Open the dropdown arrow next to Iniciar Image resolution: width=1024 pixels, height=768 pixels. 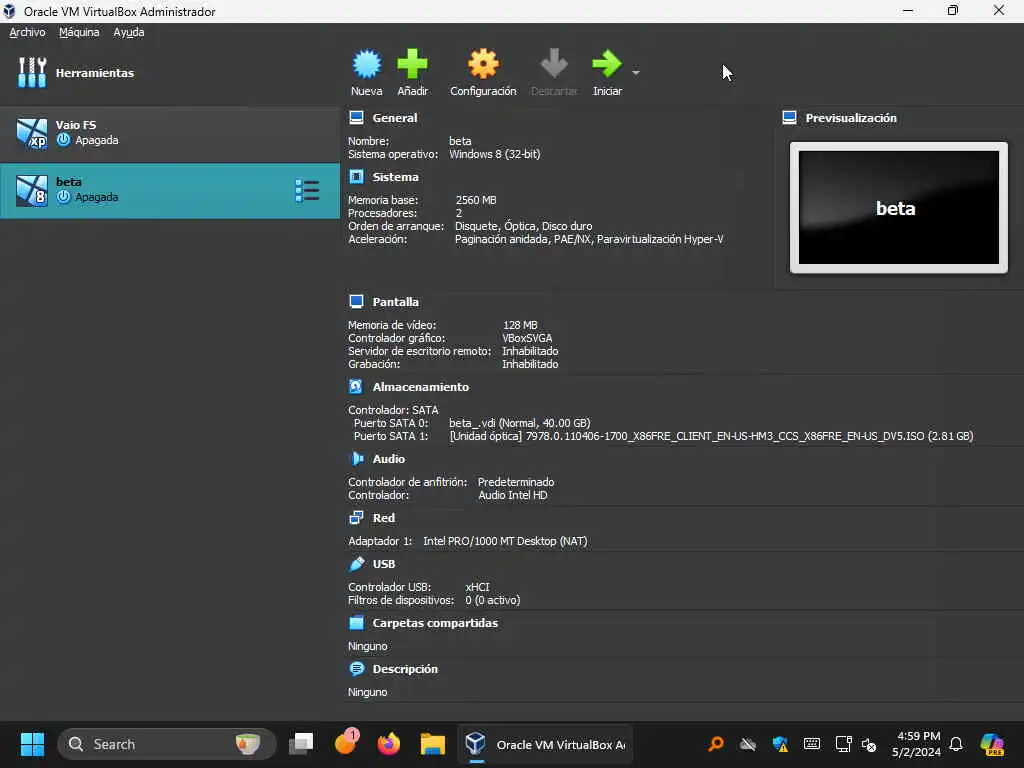636,72
